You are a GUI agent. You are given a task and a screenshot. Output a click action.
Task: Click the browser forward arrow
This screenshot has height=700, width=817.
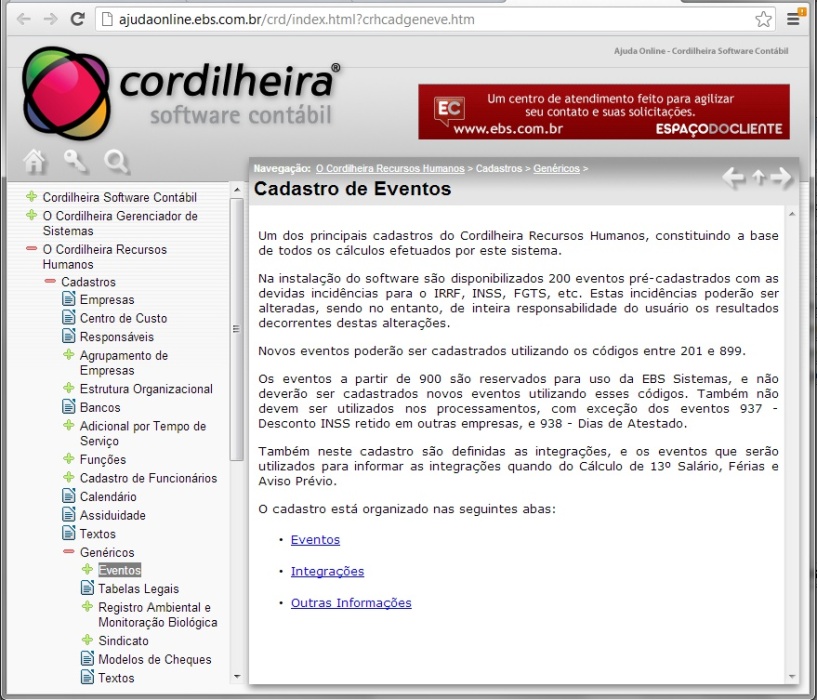click(x=51, y=20)
